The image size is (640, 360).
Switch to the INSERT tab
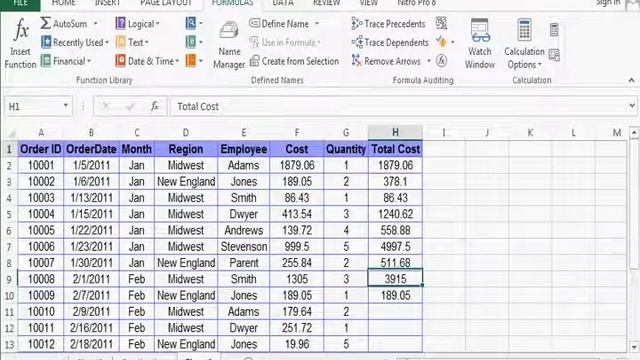(x=107, y=3)
